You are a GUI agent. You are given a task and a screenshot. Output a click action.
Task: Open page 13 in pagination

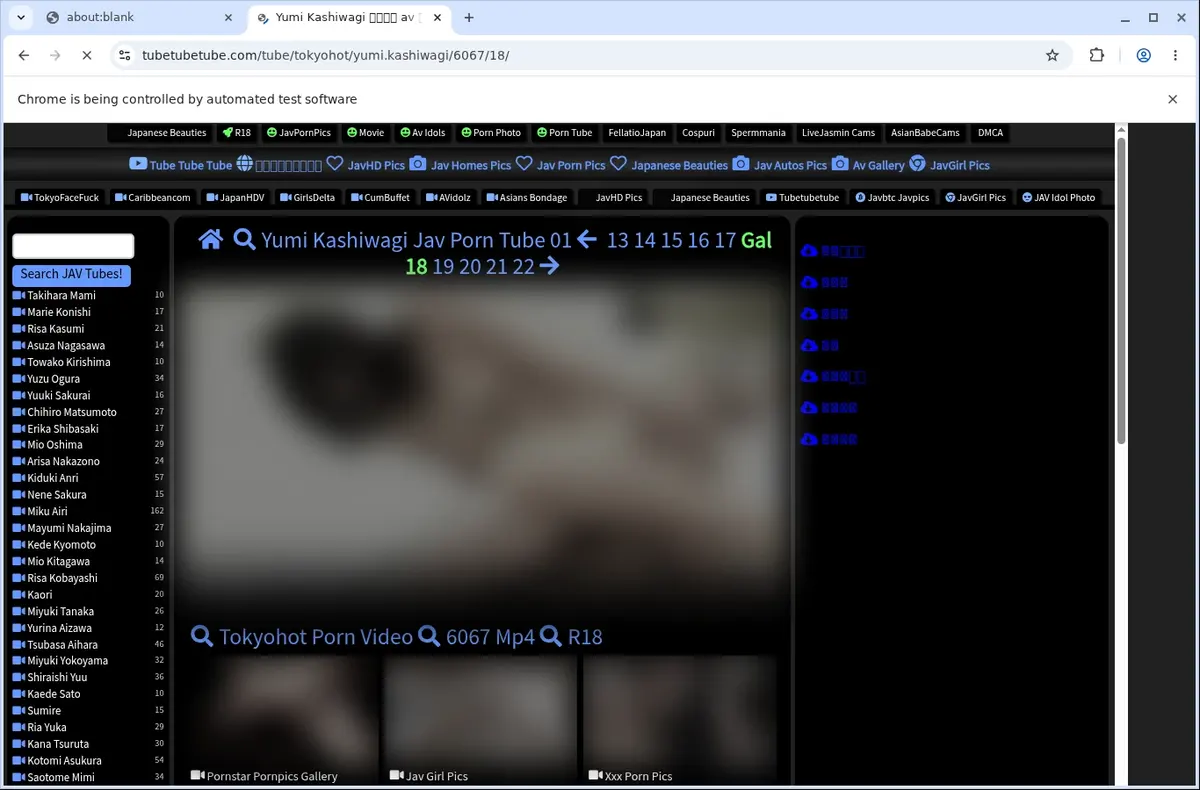point(618,240)
